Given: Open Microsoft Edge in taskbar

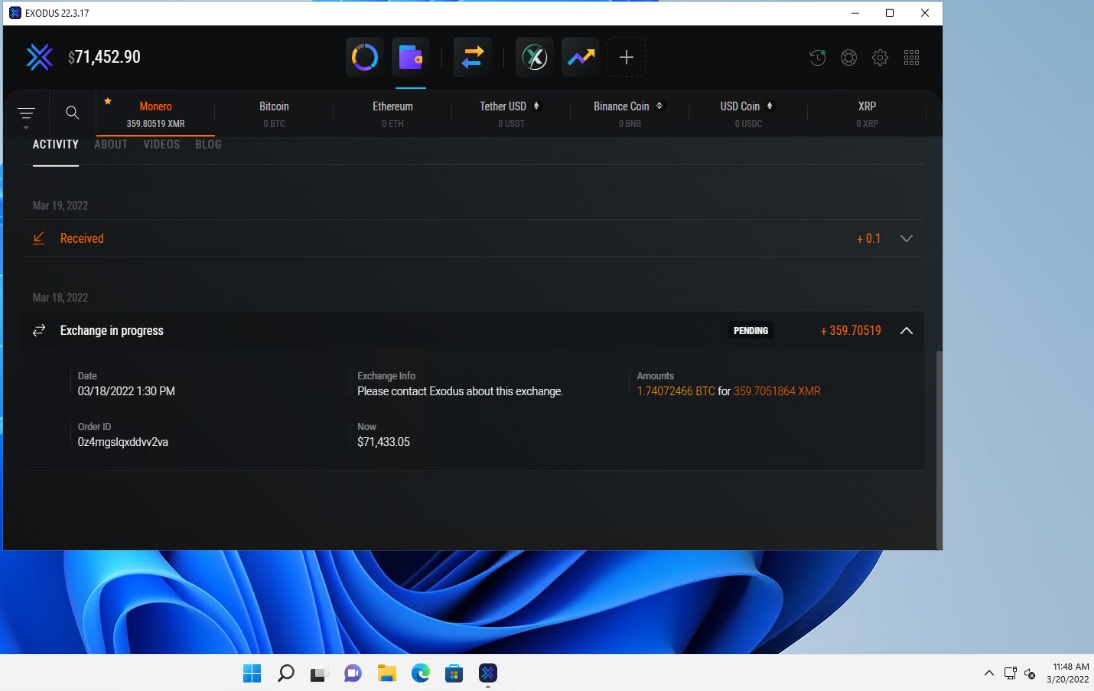Looking at the screenshot, I should (x=420, y=673).
